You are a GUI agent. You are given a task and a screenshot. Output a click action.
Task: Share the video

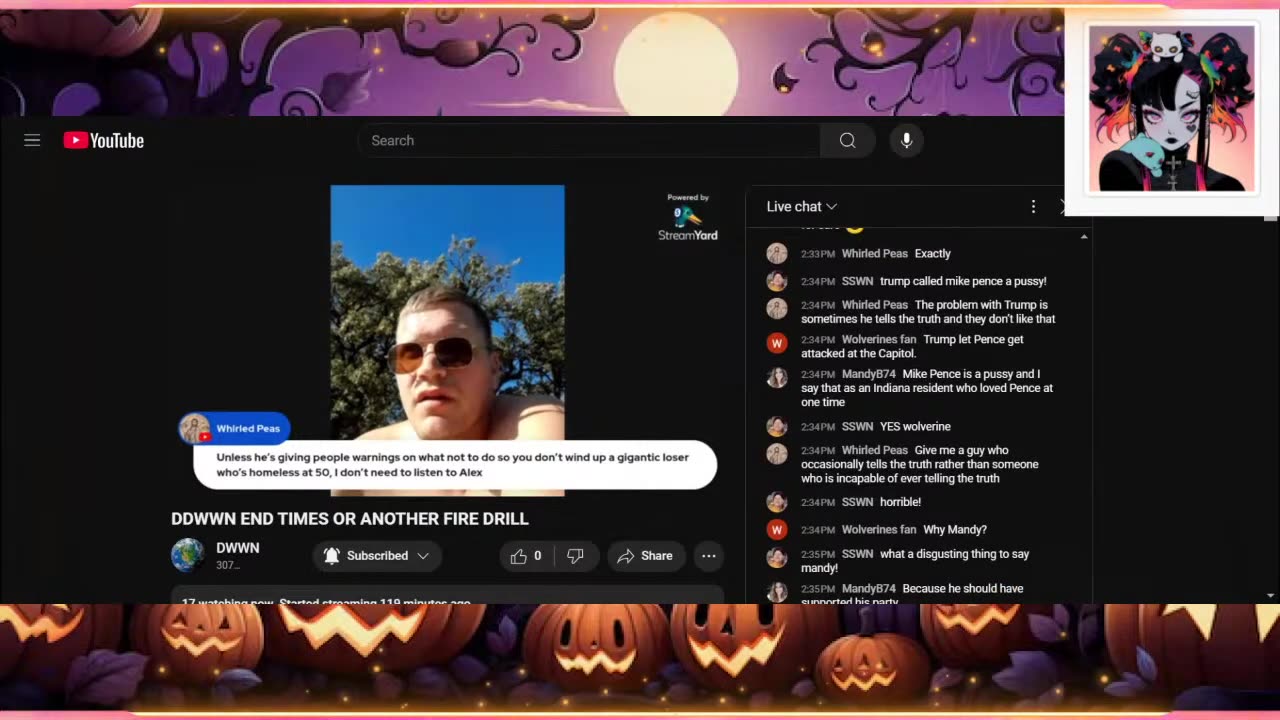coord(645,556)
